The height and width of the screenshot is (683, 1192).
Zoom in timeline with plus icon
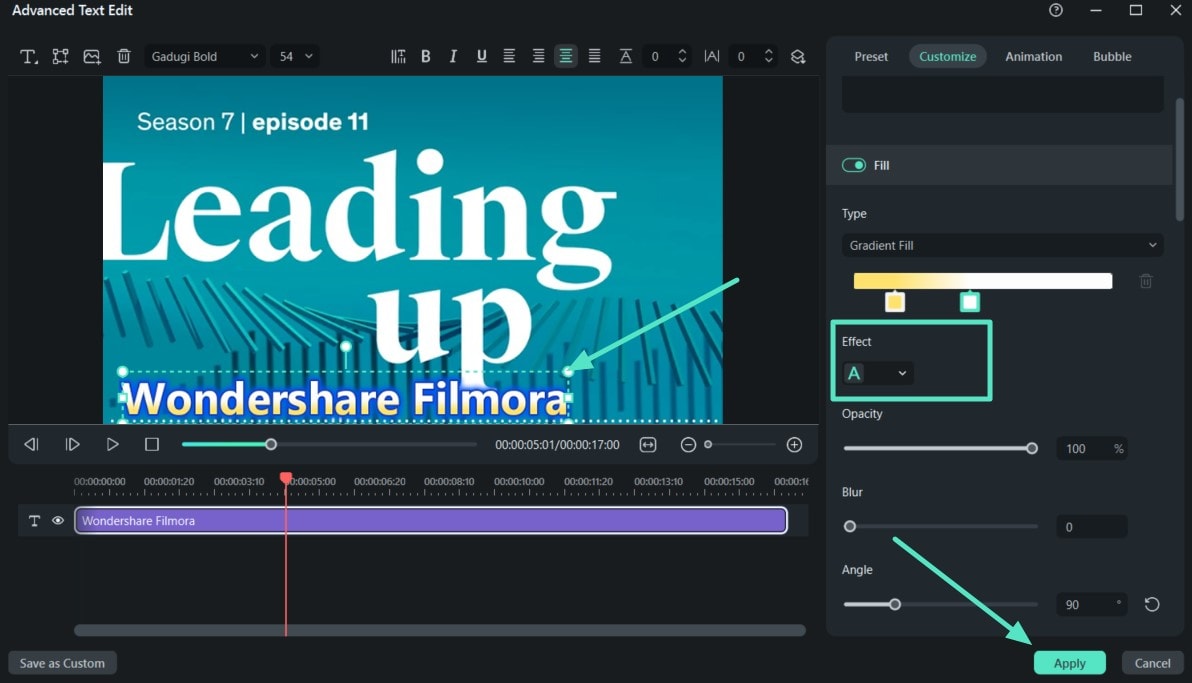794,445
